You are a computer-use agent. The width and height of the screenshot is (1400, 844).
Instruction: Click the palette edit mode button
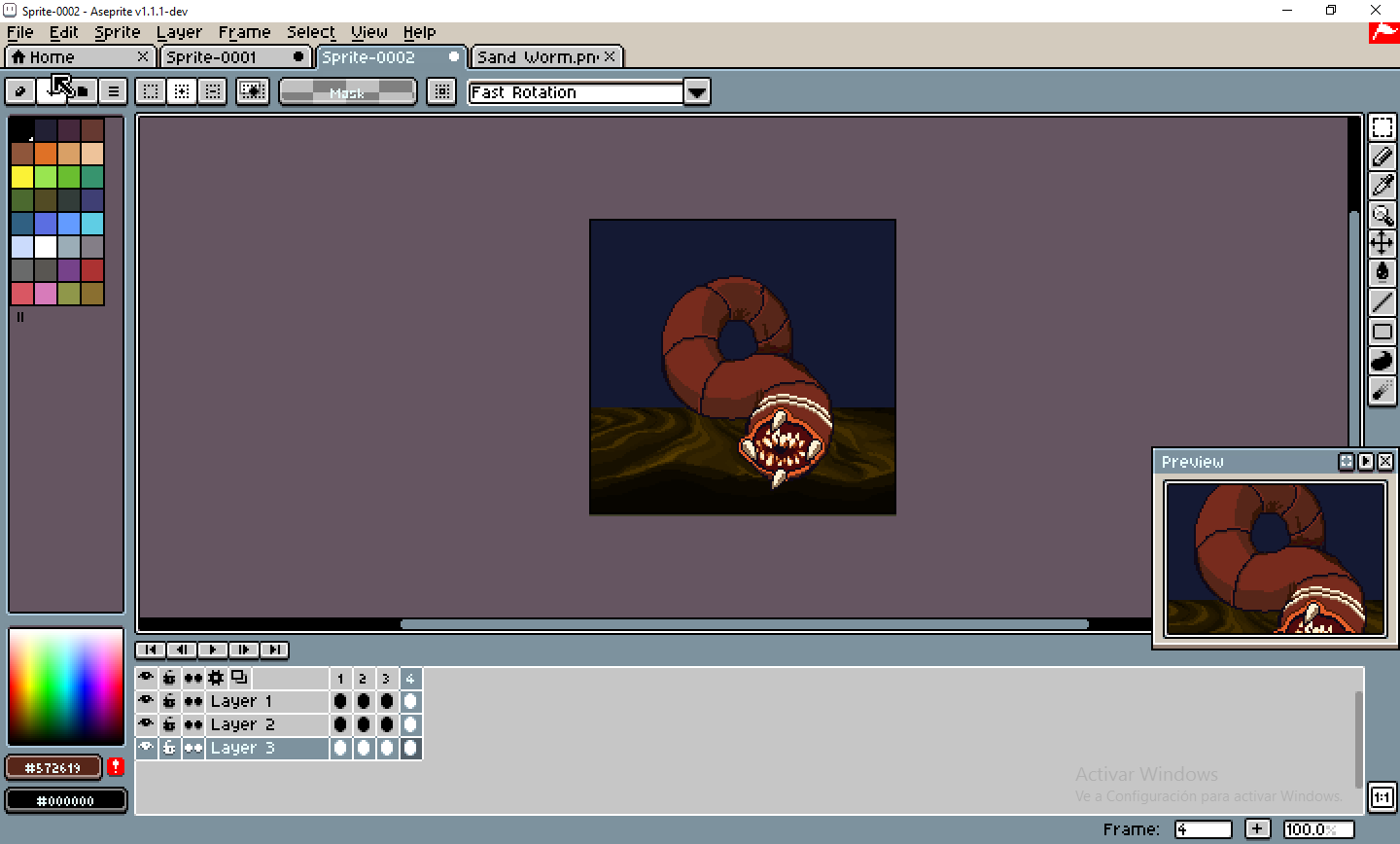coord(20,91)
